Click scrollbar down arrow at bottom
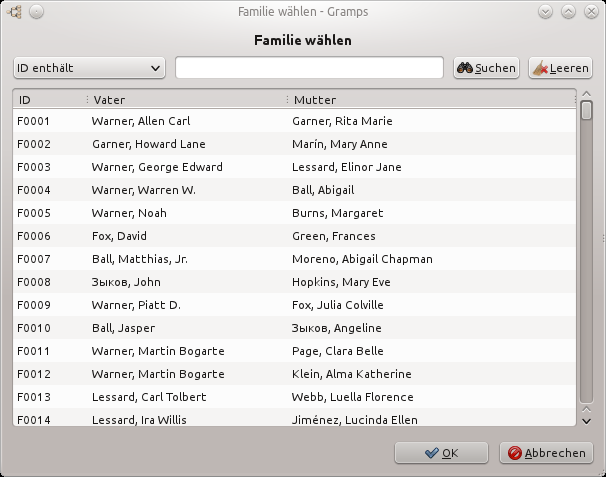Screen dimensions: 606x477 [x=586, y=421]
